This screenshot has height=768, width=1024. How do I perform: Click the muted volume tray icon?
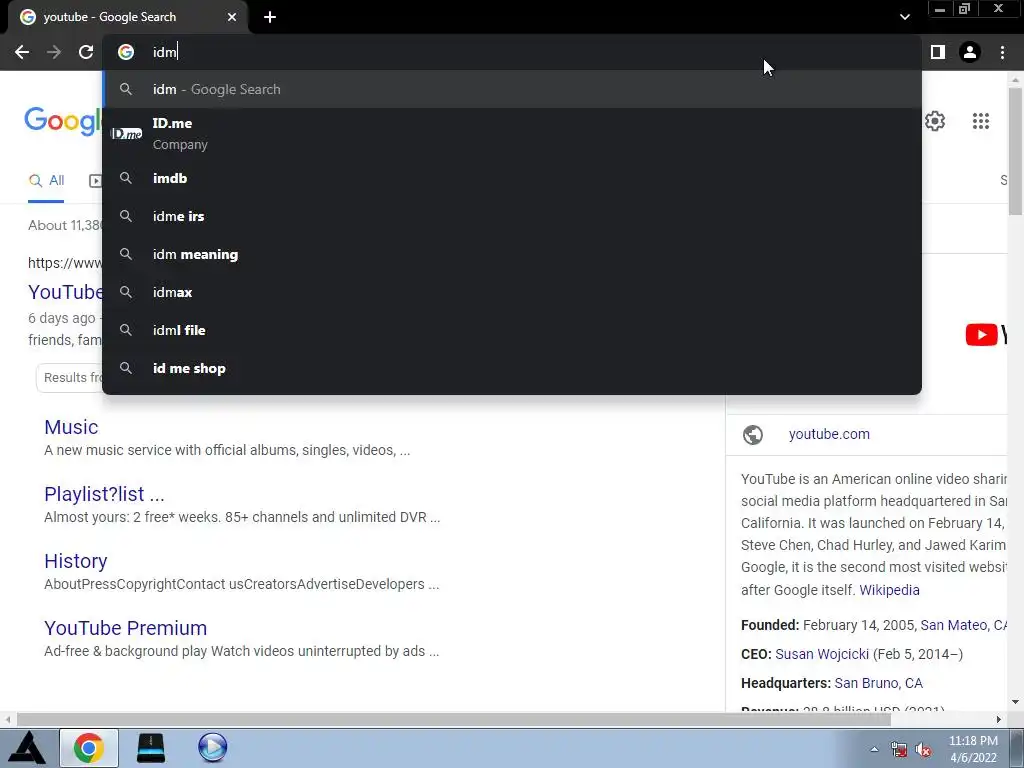[923, 749]
